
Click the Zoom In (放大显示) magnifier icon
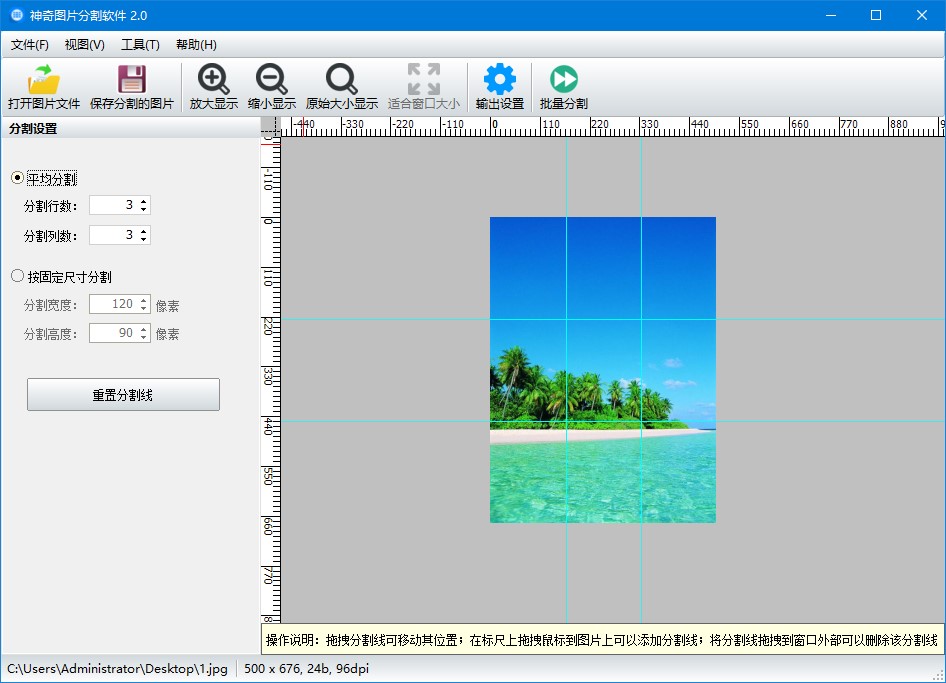(213, 80)
